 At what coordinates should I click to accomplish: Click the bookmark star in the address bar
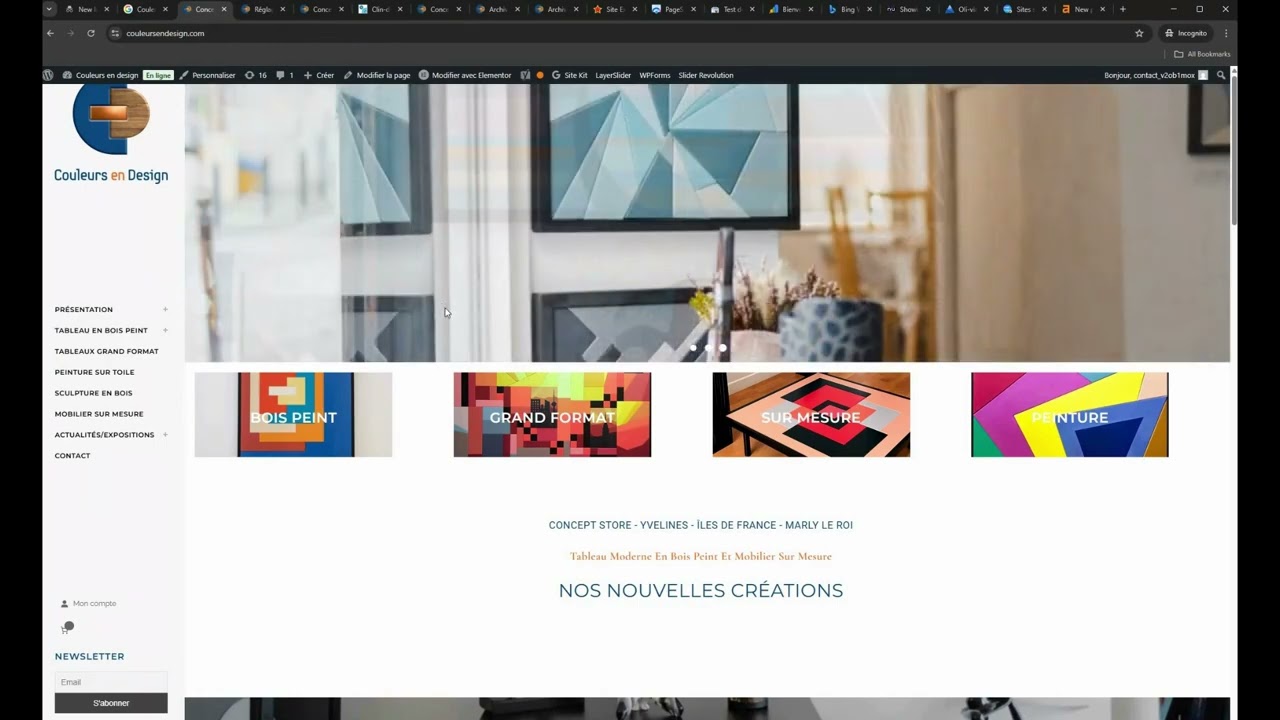[x=1139, y=33]
